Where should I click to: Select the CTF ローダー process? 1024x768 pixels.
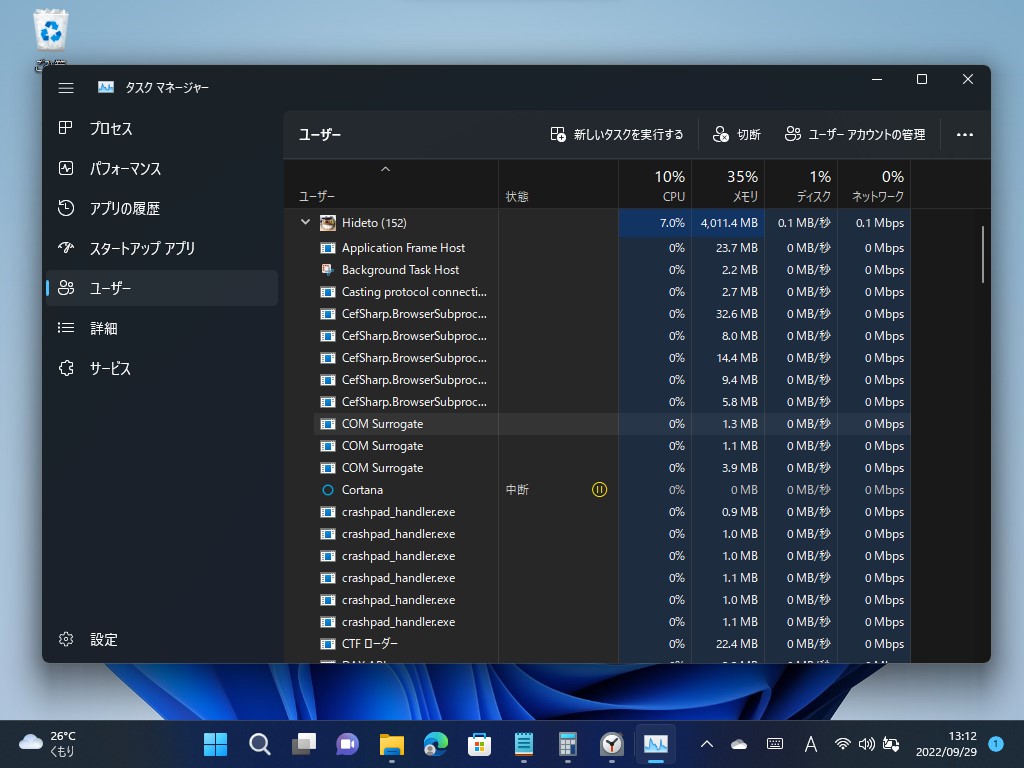click(x=613, y=644)
